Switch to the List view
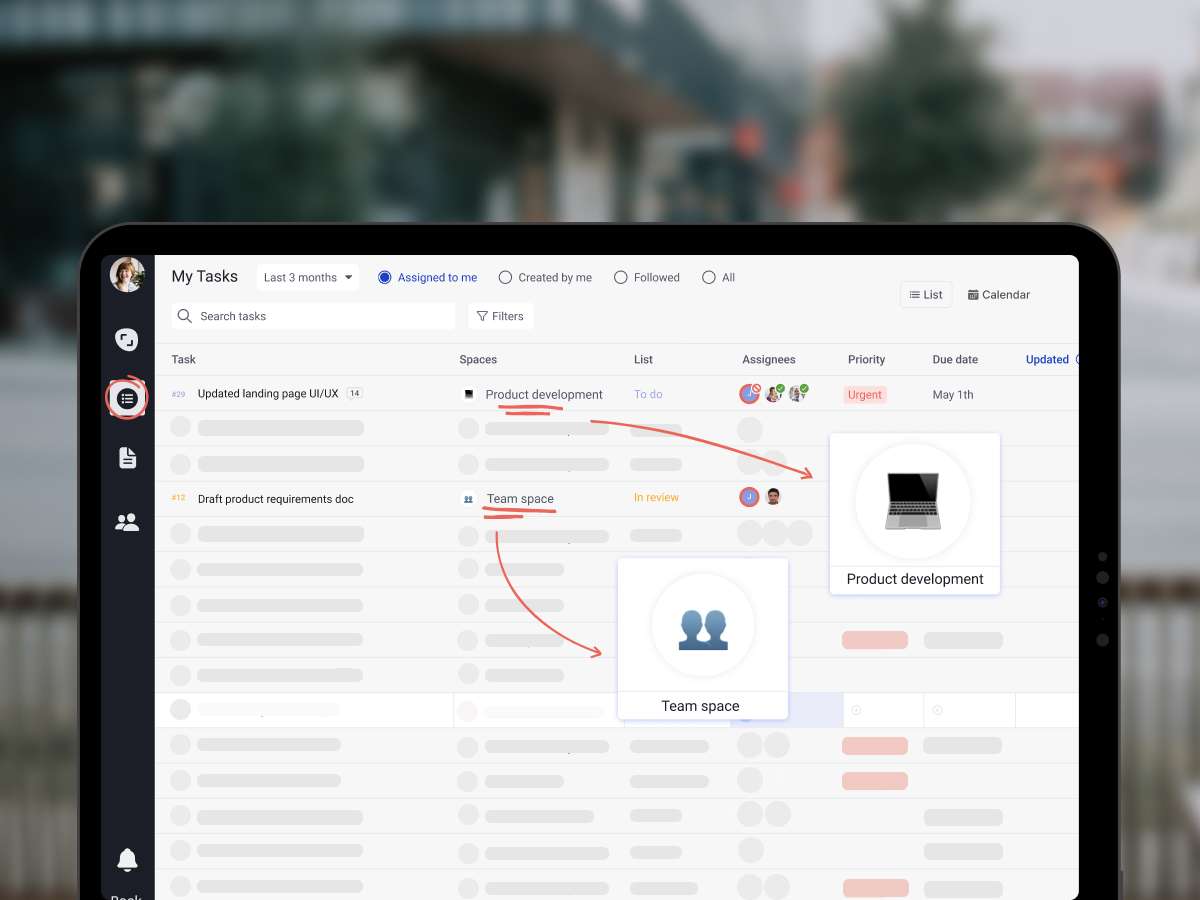 (x=926, y=295)
